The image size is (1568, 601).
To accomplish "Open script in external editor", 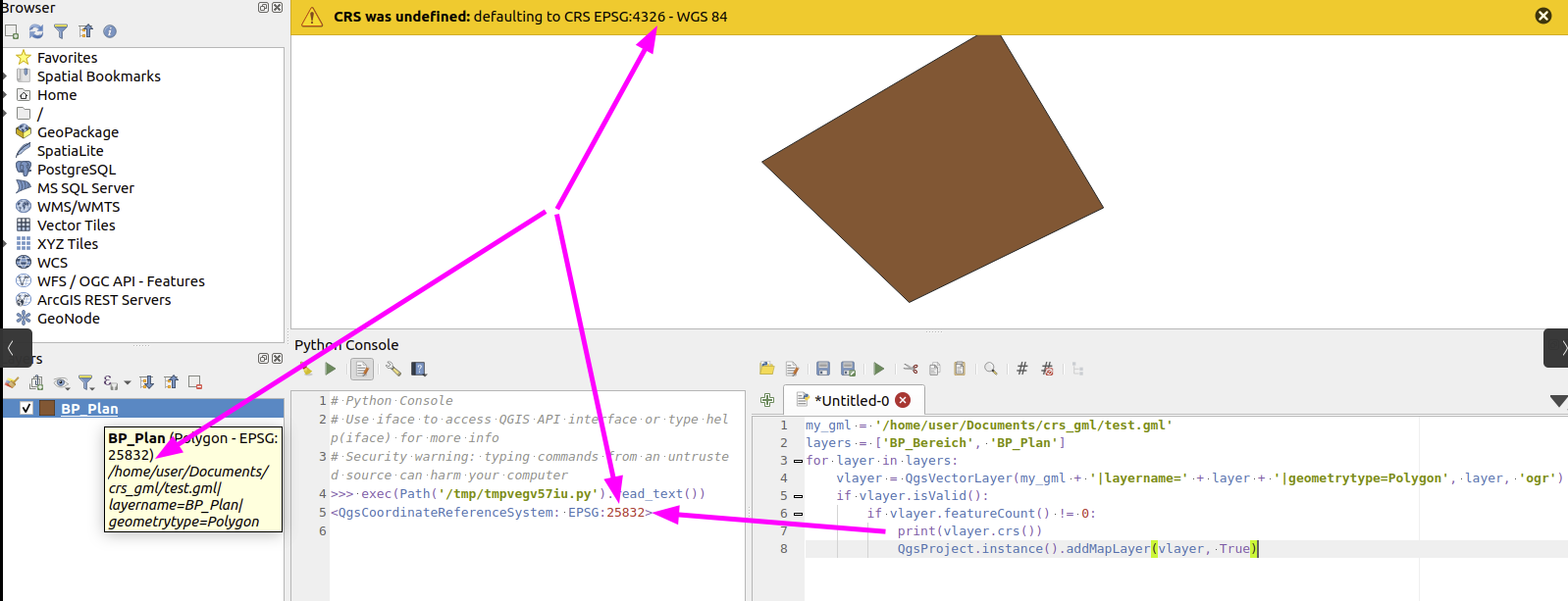I will pos(792,369).
